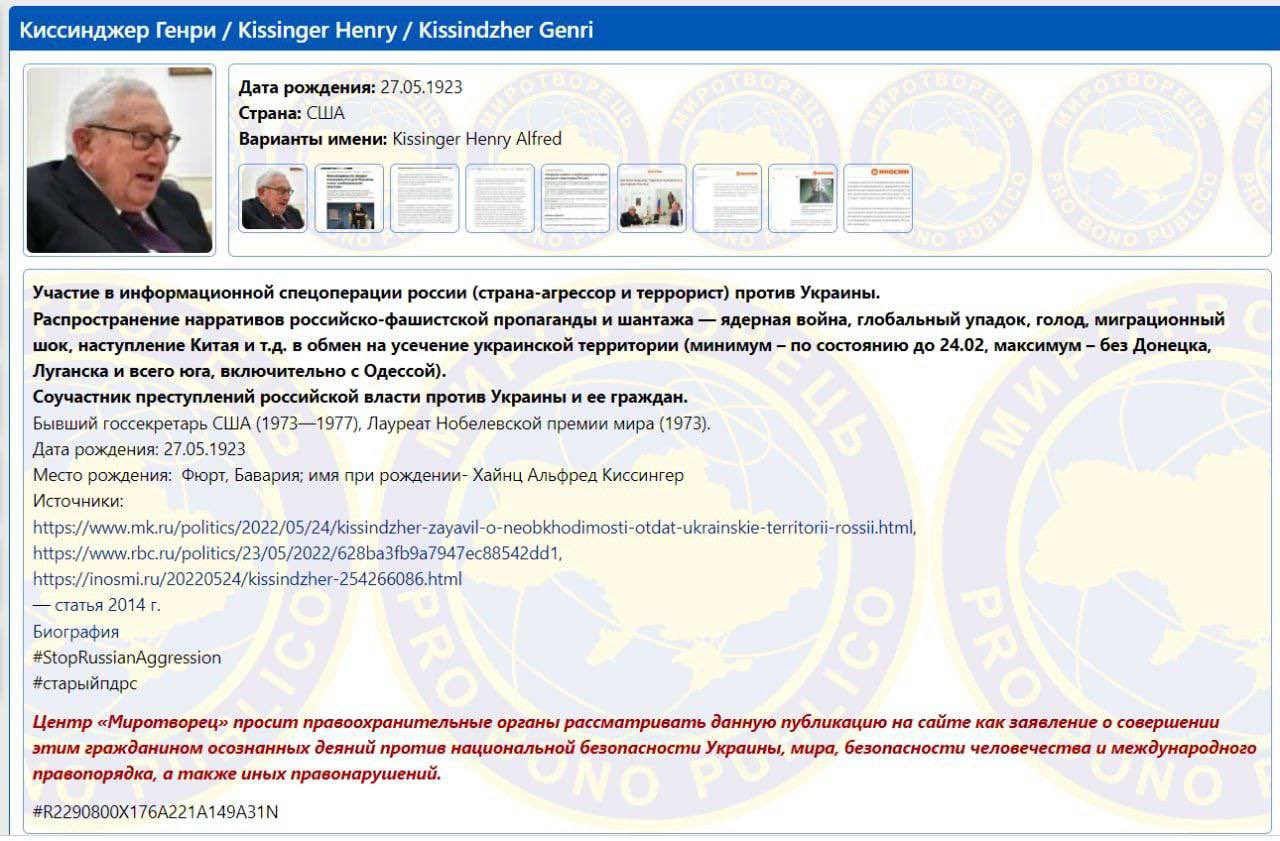The height and width of the screenshot is (841, 1280).
Task: Select the record ID #R2290800X176A221A149A31N
Action: click(x=156, y=812)
